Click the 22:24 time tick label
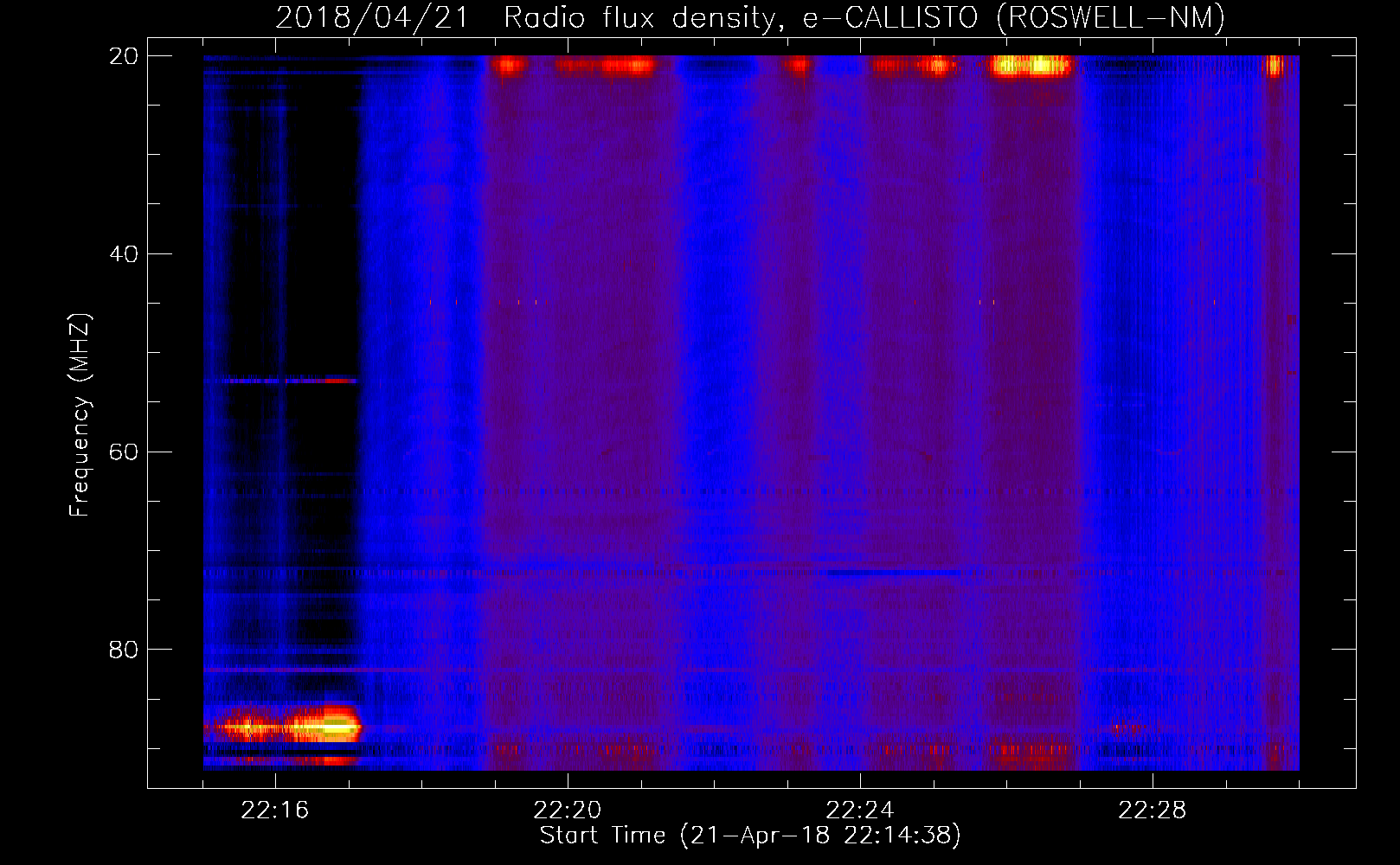1400x865 pixels. (860, 811)
